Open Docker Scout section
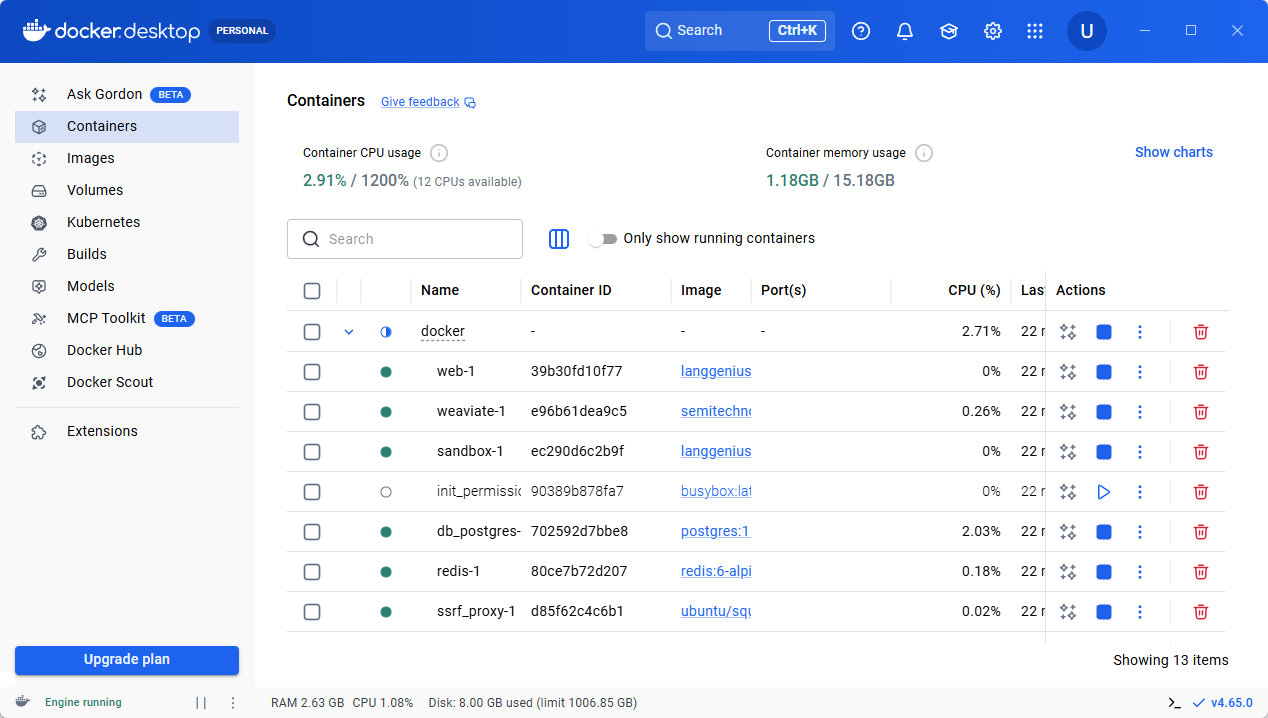The height and width of the screenshot is (718, 1268). click(127, 382)
